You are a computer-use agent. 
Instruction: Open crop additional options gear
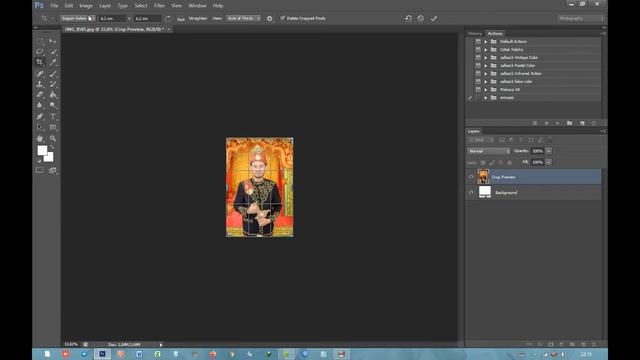[x=269, y=18]
